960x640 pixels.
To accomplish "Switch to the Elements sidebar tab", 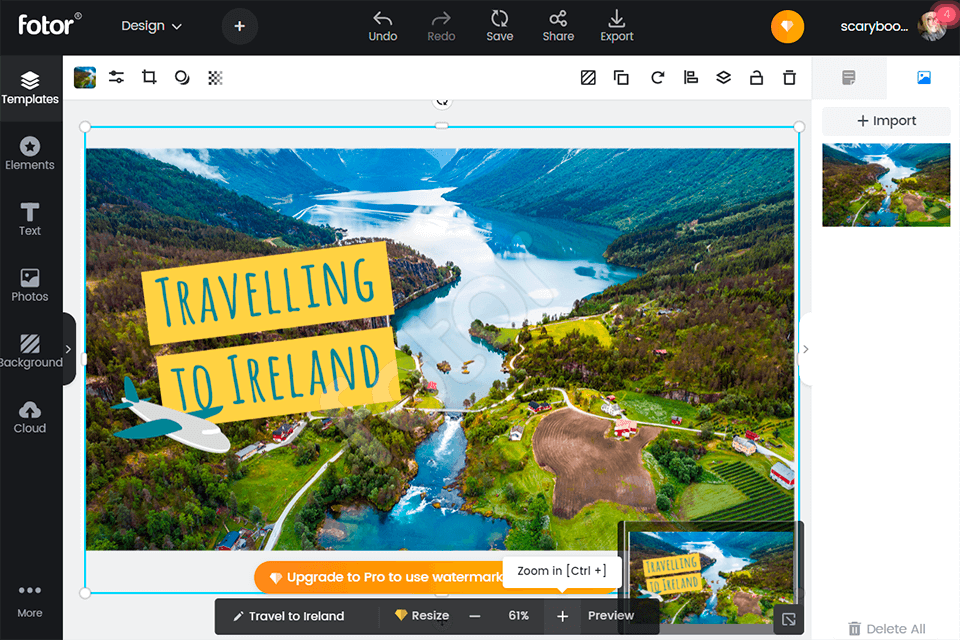I will pos(30,153).
